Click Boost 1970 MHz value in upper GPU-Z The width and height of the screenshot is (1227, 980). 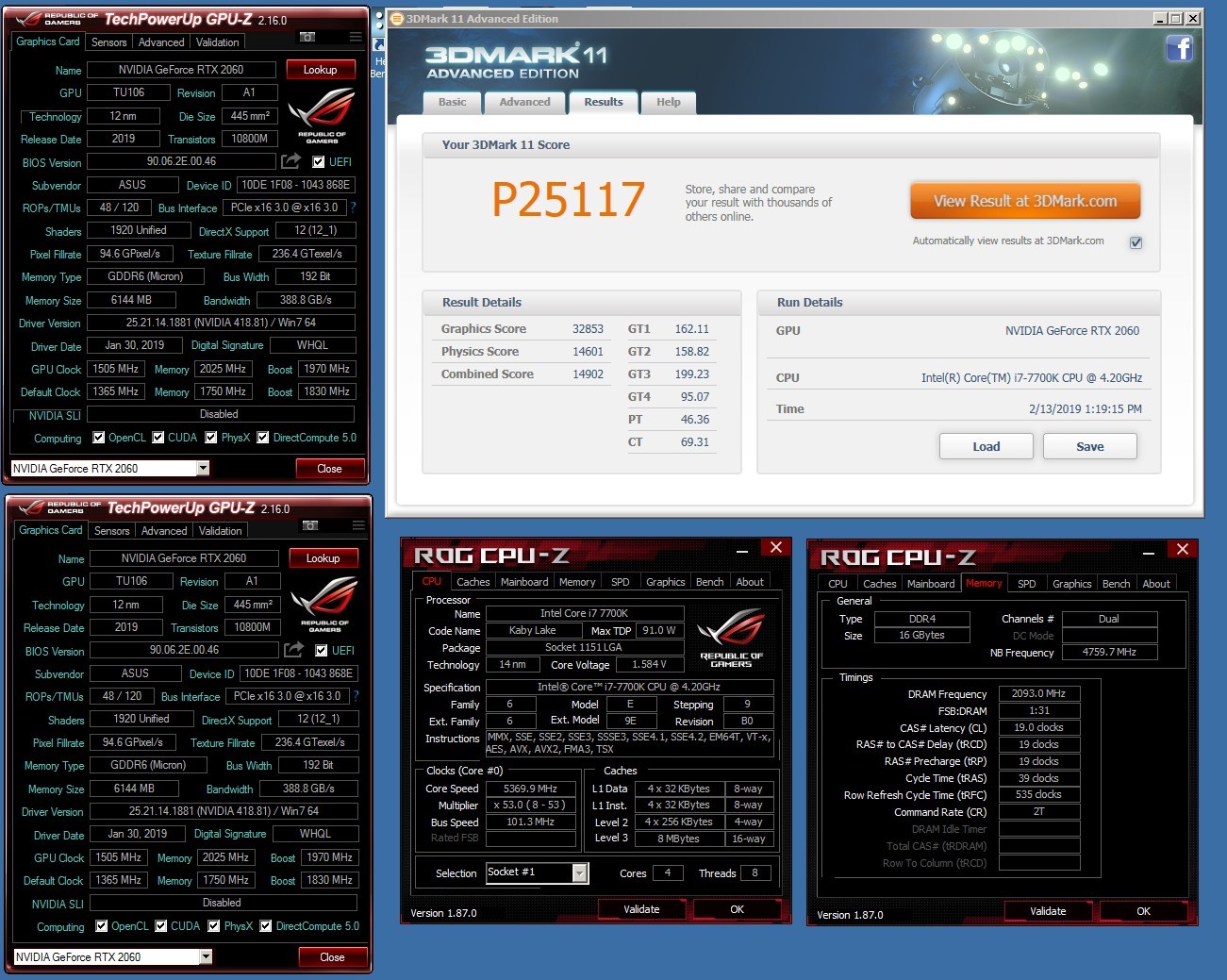[x=326, y=369]
